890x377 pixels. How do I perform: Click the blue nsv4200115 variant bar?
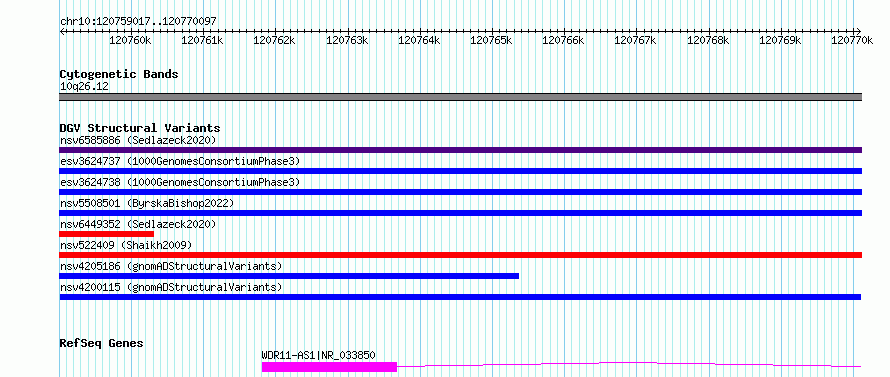tap(460, 297)
